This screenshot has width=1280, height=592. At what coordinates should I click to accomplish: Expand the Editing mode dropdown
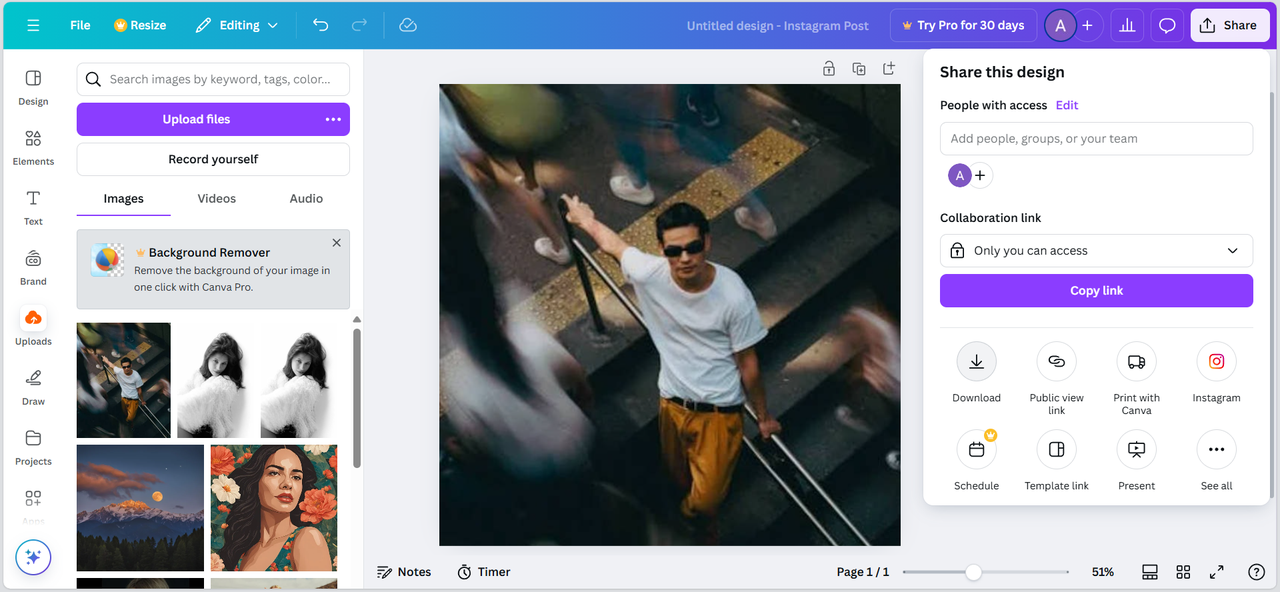[237, 25]
